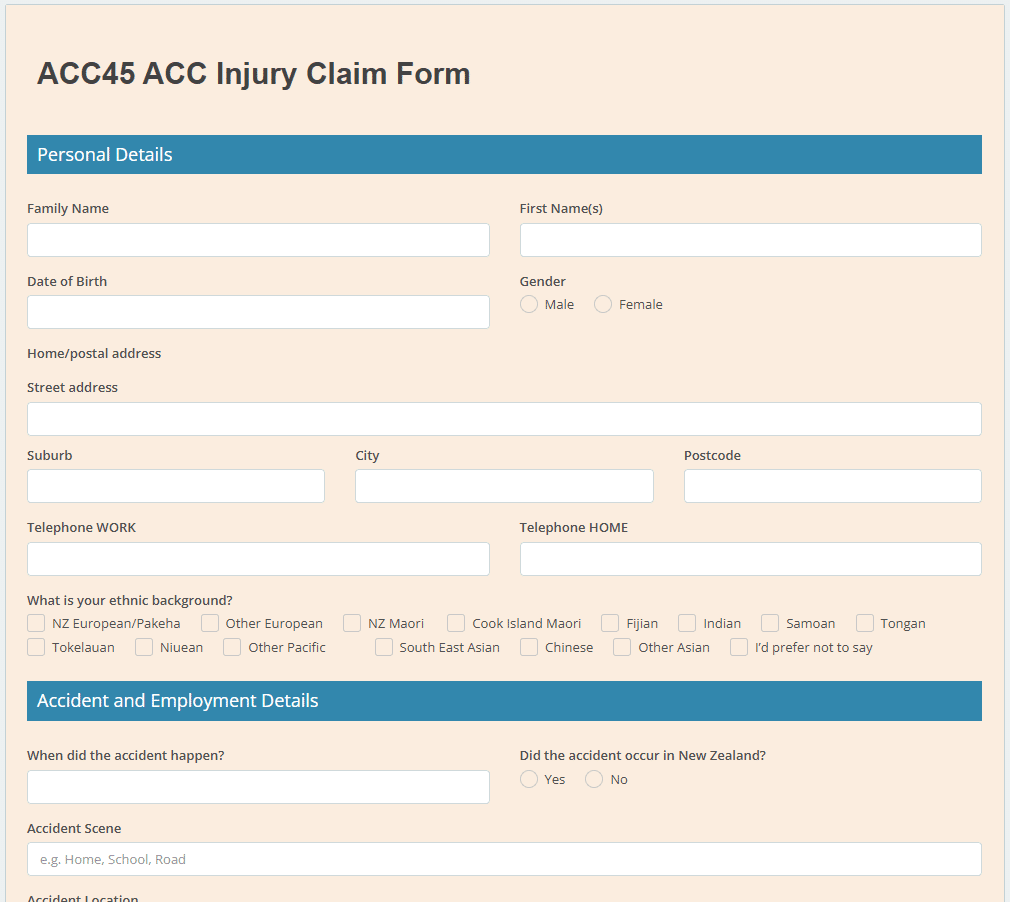Focus the First Name(s) field

750,240
